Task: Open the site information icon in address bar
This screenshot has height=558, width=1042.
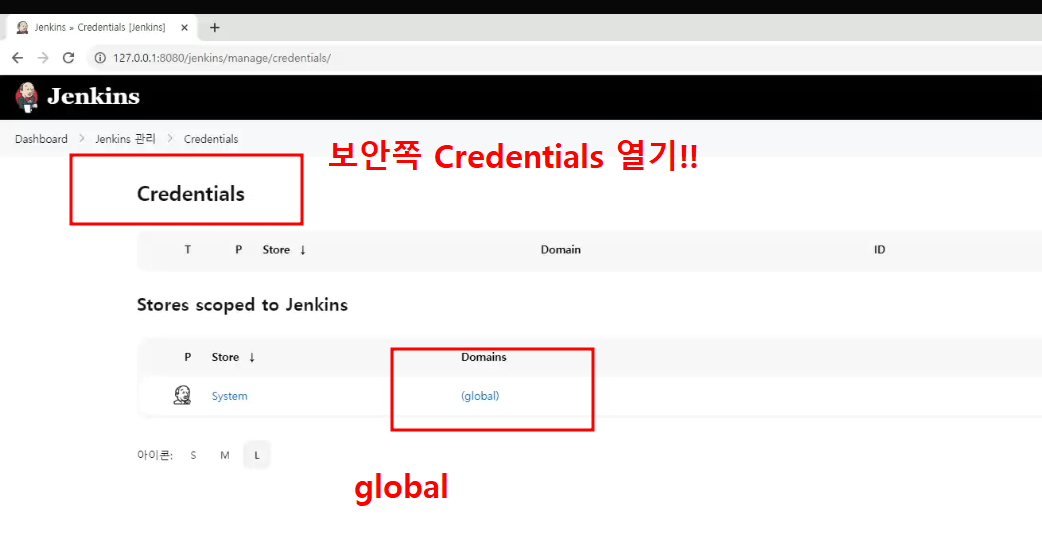Action: point(100,58)
